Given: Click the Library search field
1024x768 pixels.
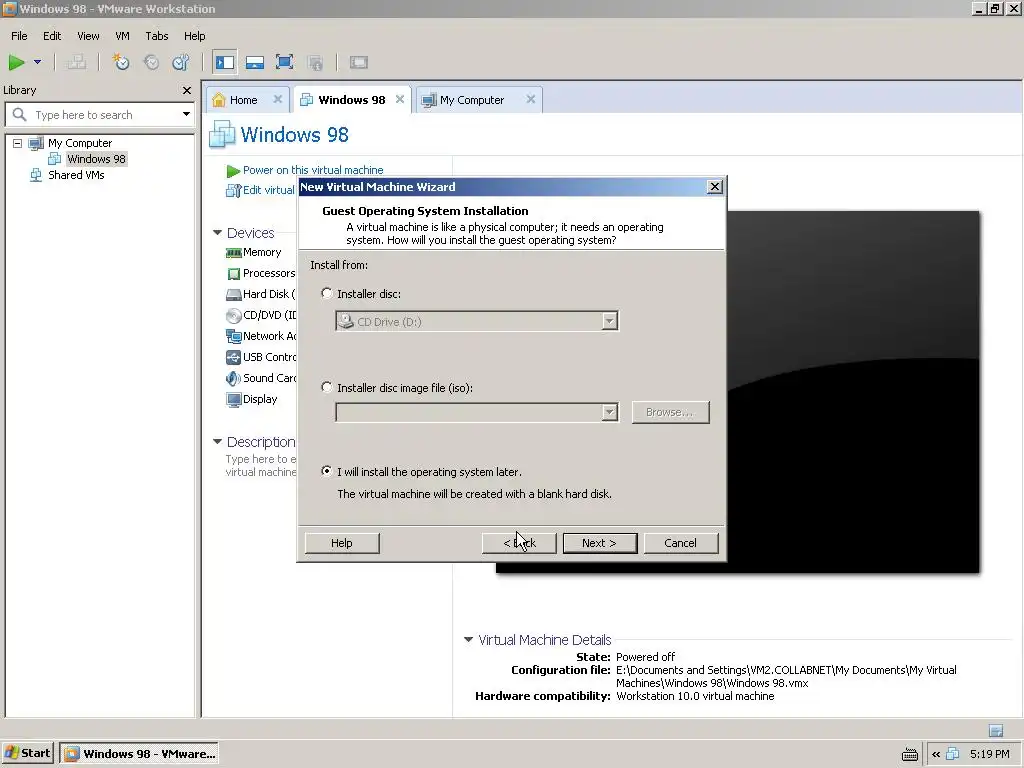Looking at the screenshot, I should (98, 115).
